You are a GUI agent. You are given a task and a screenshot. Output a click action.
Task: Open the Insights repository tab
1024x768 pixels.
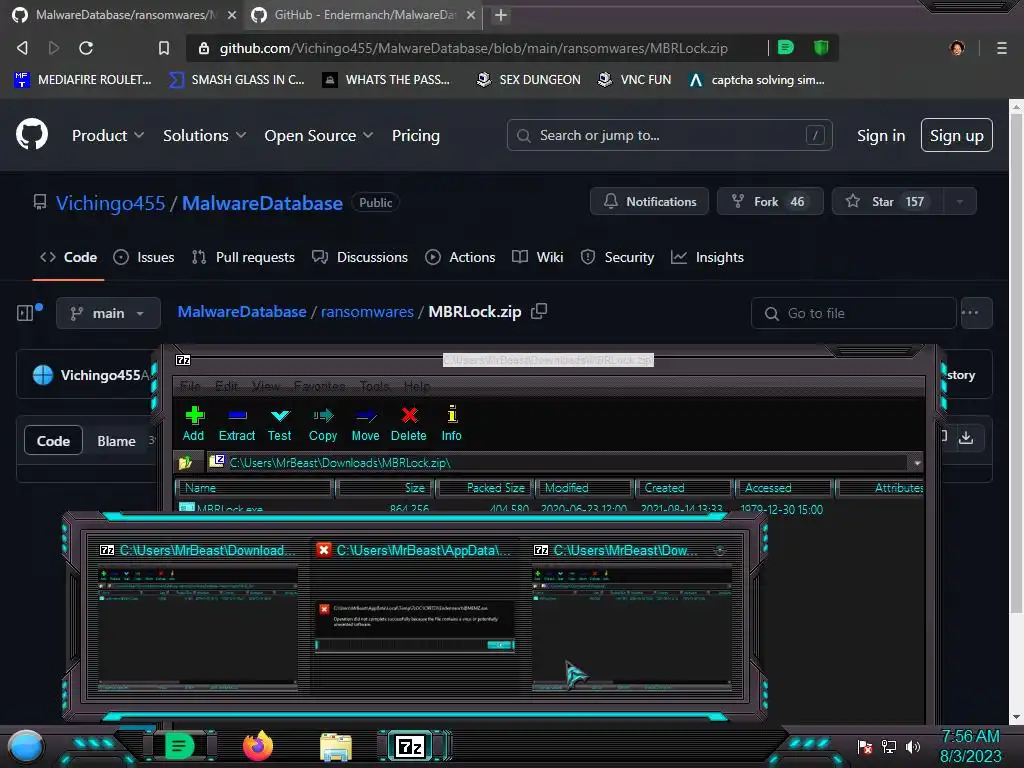pyautogui.click(x=707, y=257)
